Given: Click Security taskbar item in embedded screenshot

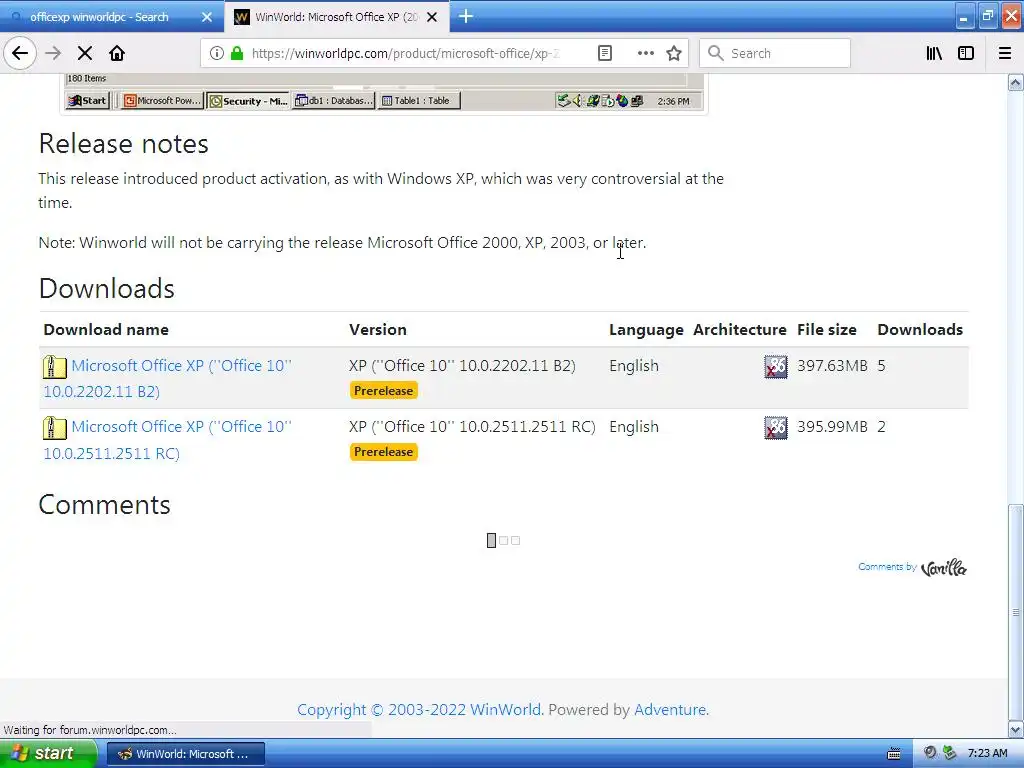Looking at the screenshot, I should (x=248, y=101).
